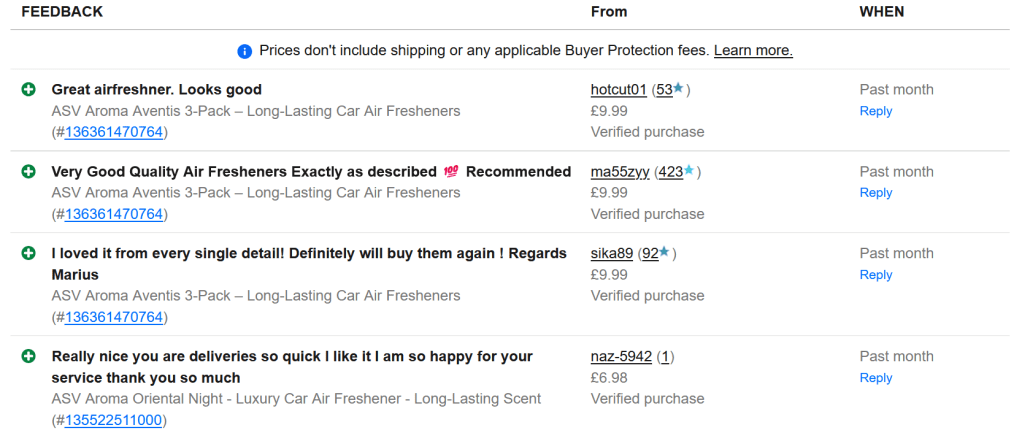This screenshot has height=433, width=1022.
Task: Reply to hotcut01's feedback
Action: 875,111
